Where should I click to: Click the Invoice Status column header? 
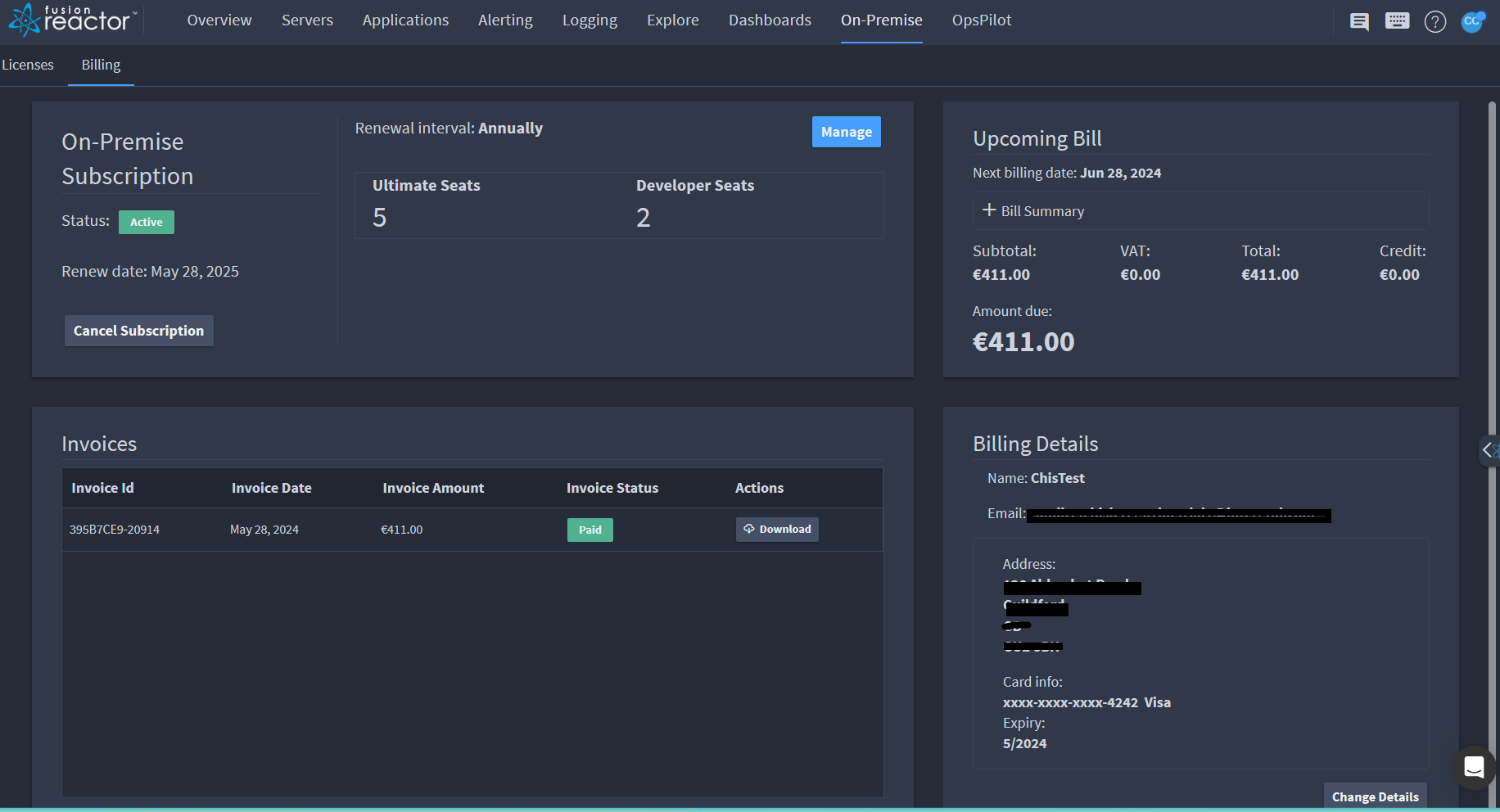tap(612, 488)
